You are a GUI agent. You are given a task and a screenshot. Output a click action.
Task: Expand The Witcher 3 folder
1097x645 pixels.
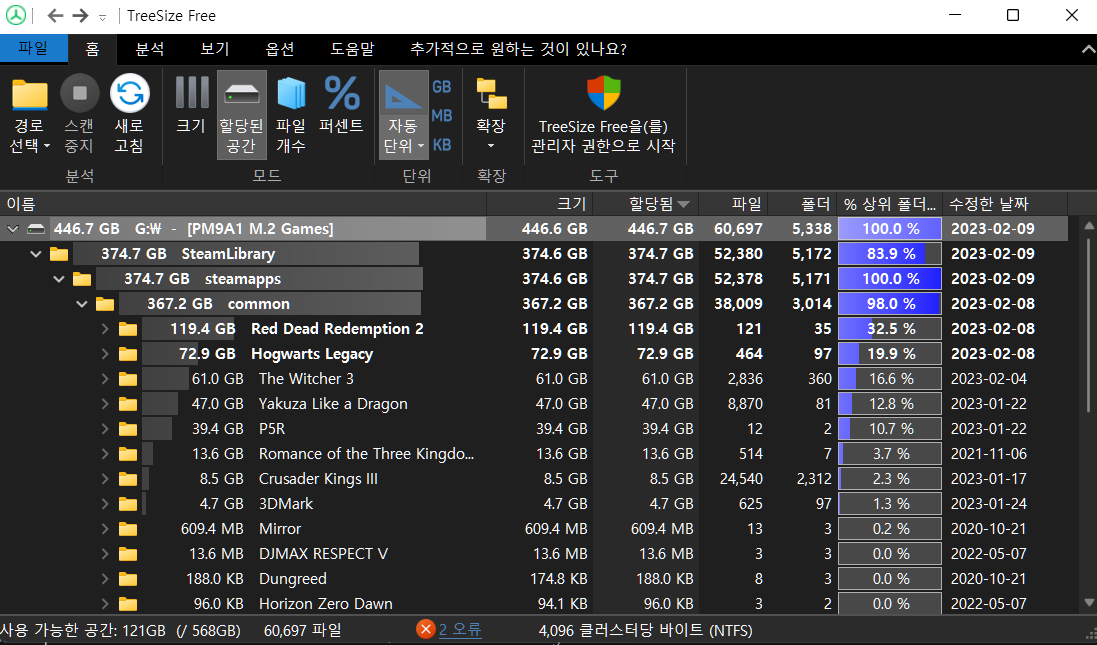tap(105, 379)
